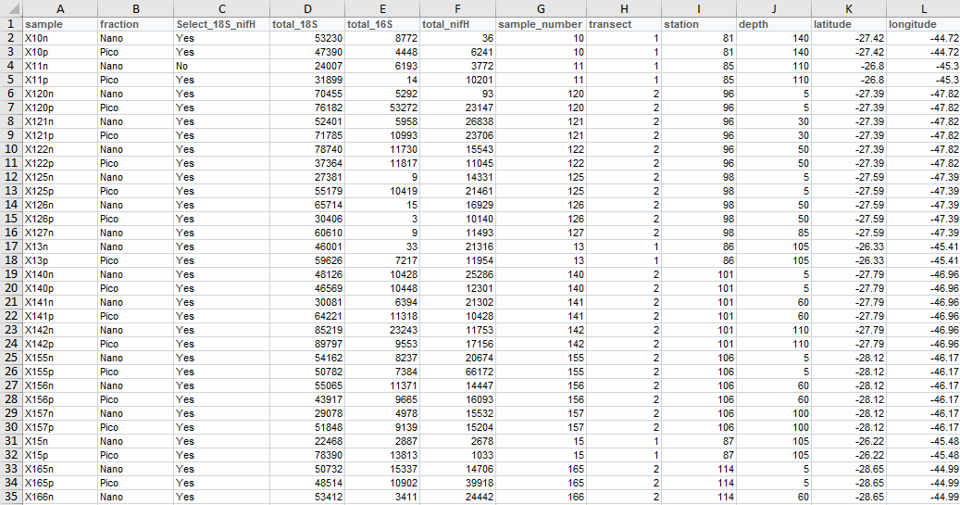Select the cell containing 'No'
Viewport: 960px width, 505px height.
pyautogui.click(x=220, y=65)
